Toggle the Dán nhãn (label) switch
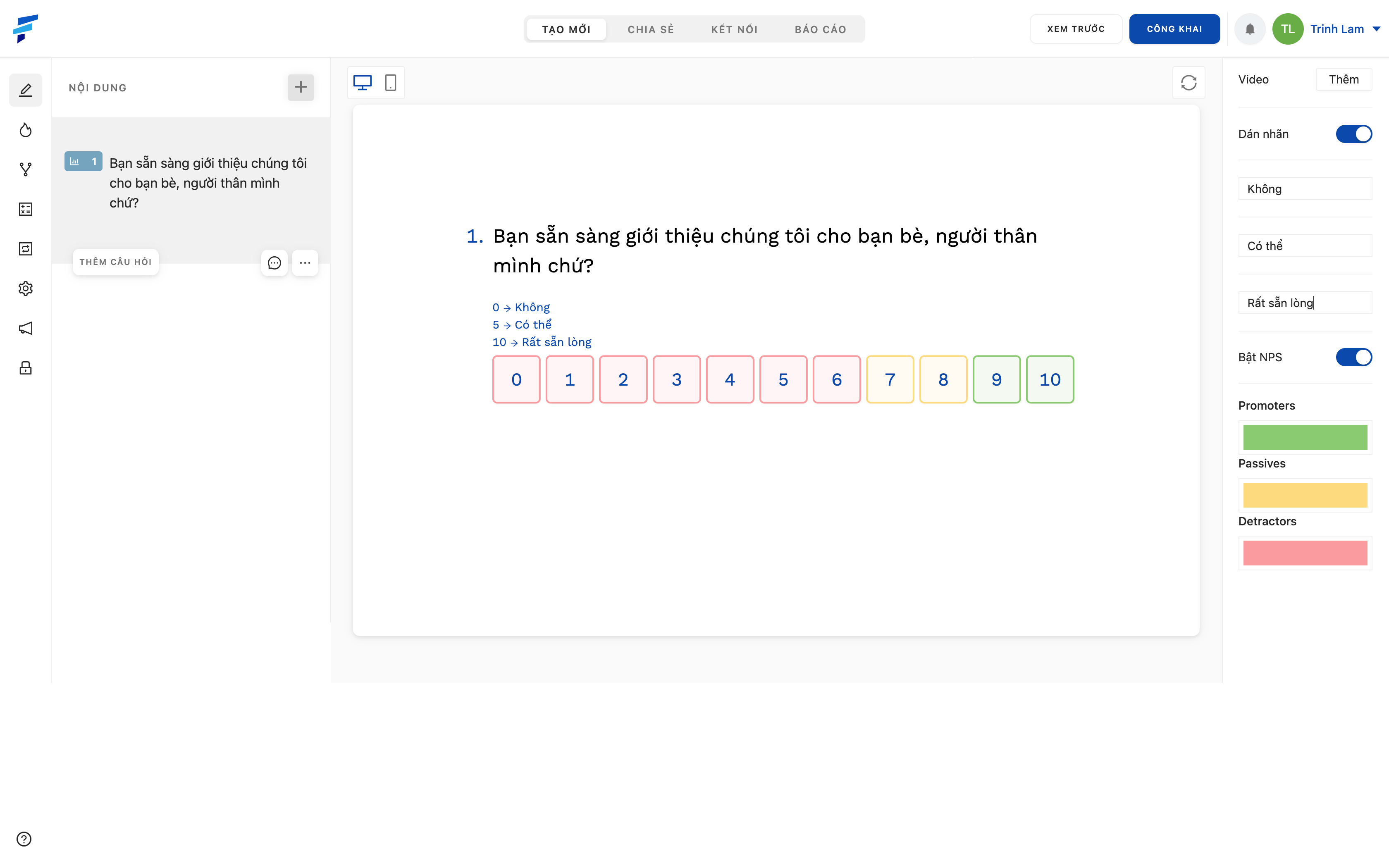 pos(1354,133)
